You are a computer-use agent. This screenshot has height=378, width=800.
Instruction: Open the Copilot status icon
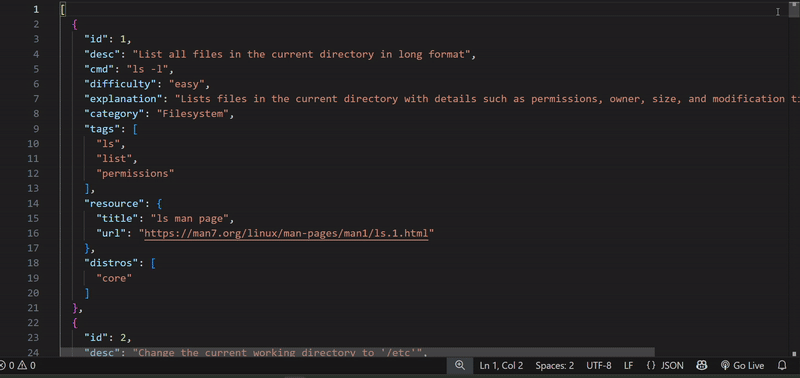point(702,365)
